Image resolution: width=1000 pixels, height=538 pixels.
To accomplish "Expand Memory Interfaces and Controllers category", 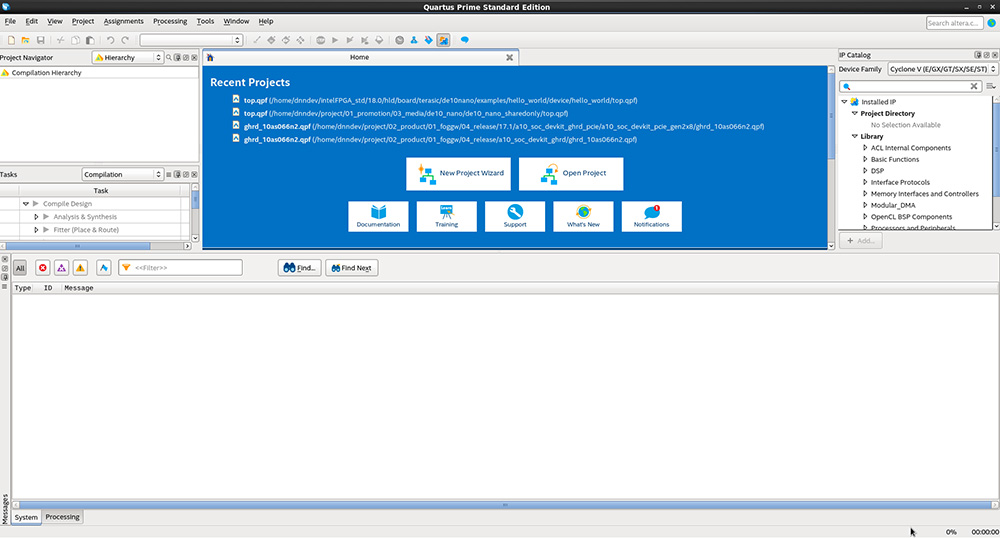I will pos(865,194).
